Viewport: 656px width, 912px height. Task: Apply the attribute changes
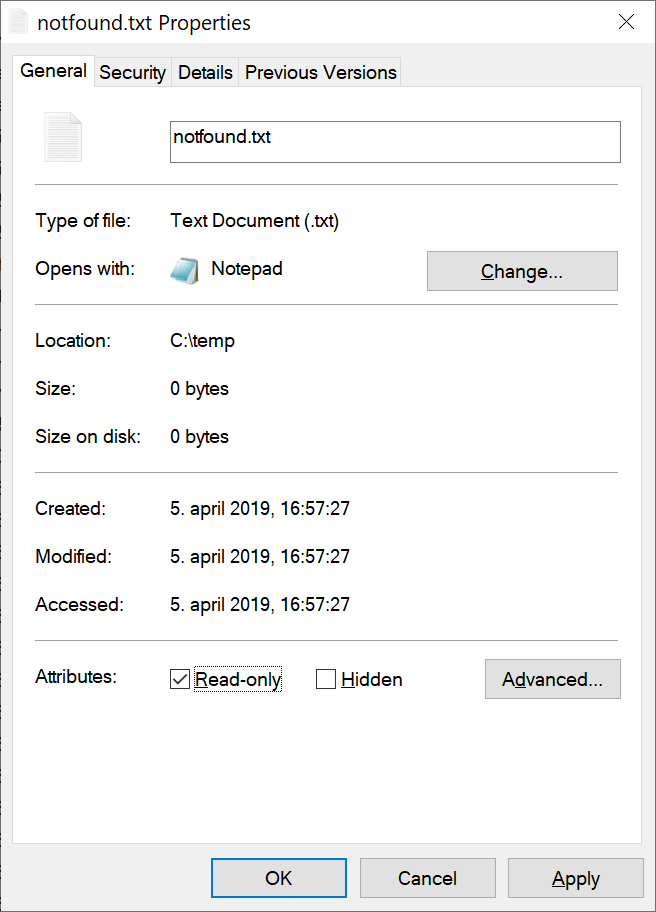(x=576, y=878)
